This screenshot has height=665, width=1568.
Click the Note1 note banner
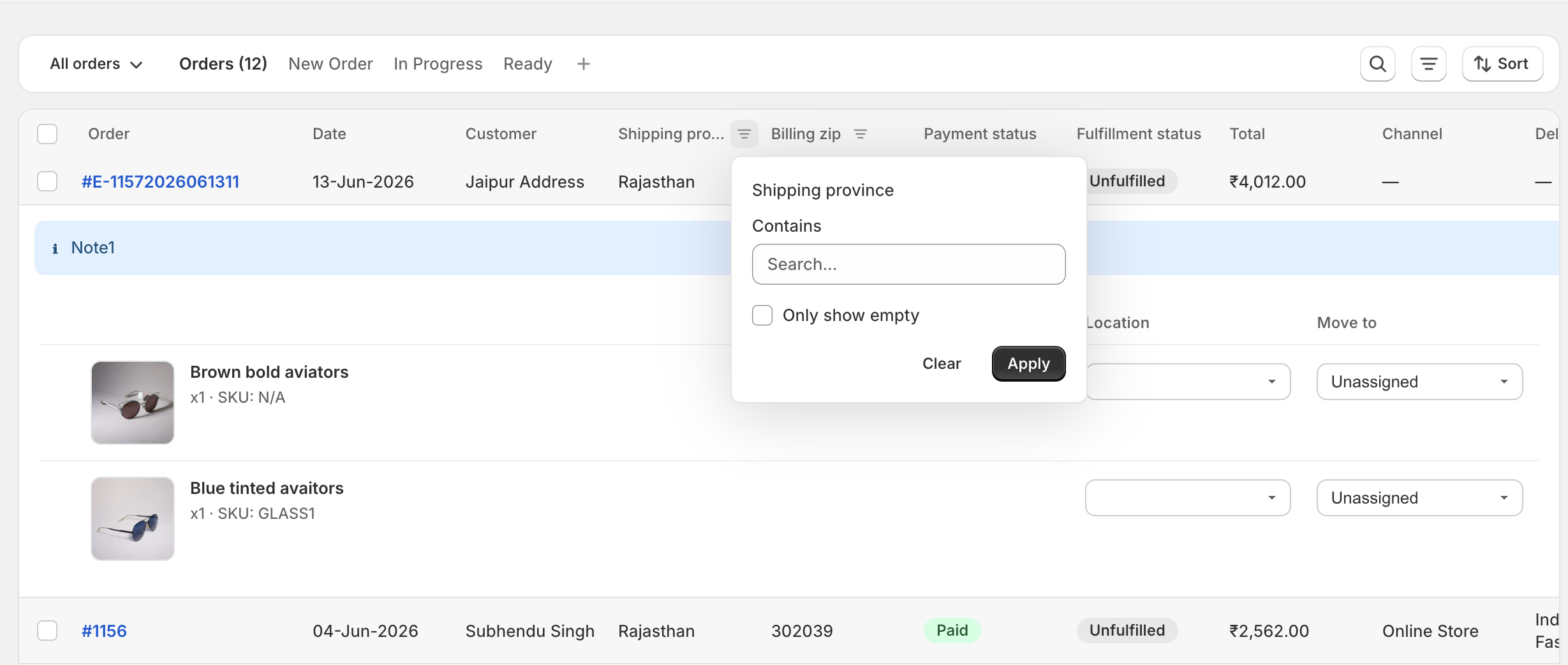(x=797, y=248)
